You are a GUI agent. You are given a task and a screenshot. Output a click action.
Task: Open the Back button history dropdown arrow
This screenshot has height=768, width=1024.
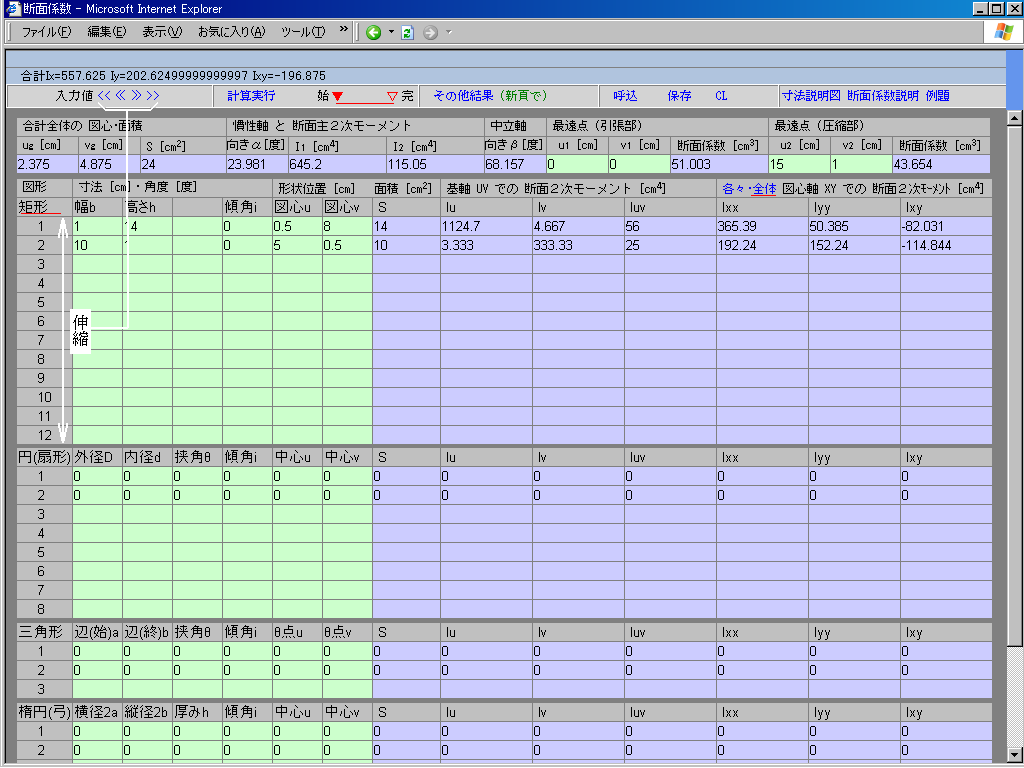tap(391, 32)
